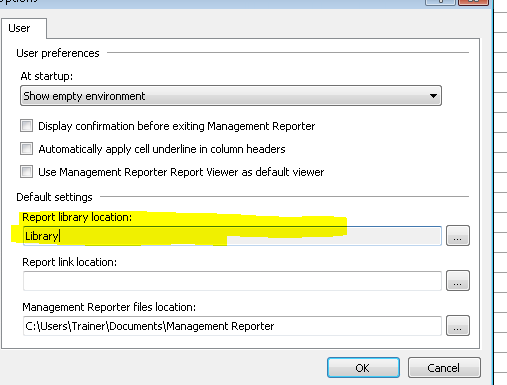Browse for the Report link location
Screen dimensions: 507x385
(x=458, y=281)
